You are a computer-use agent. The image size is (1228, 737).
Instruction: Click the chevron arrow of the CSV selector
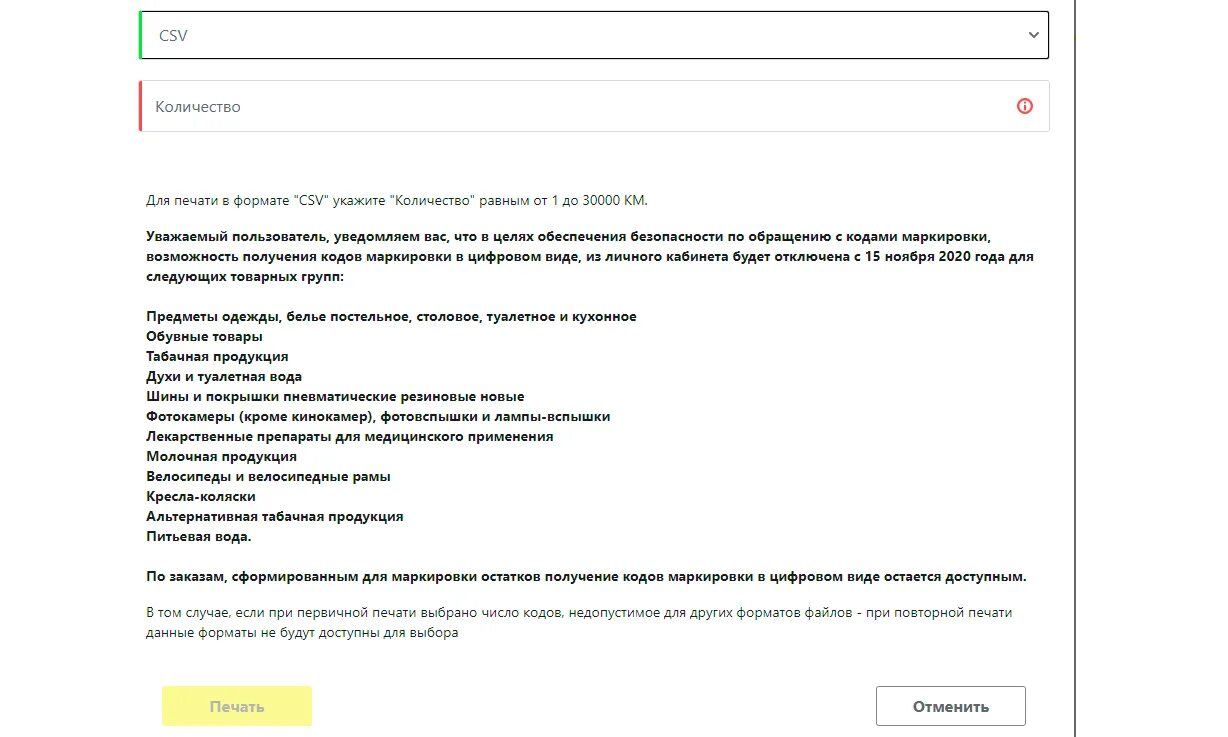click(1033, 35)
